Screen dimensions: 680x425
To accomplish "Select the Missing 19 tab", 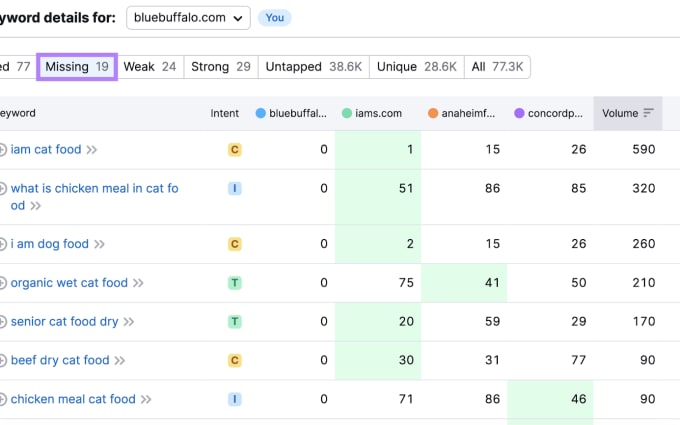I will (x=77, y=67).
